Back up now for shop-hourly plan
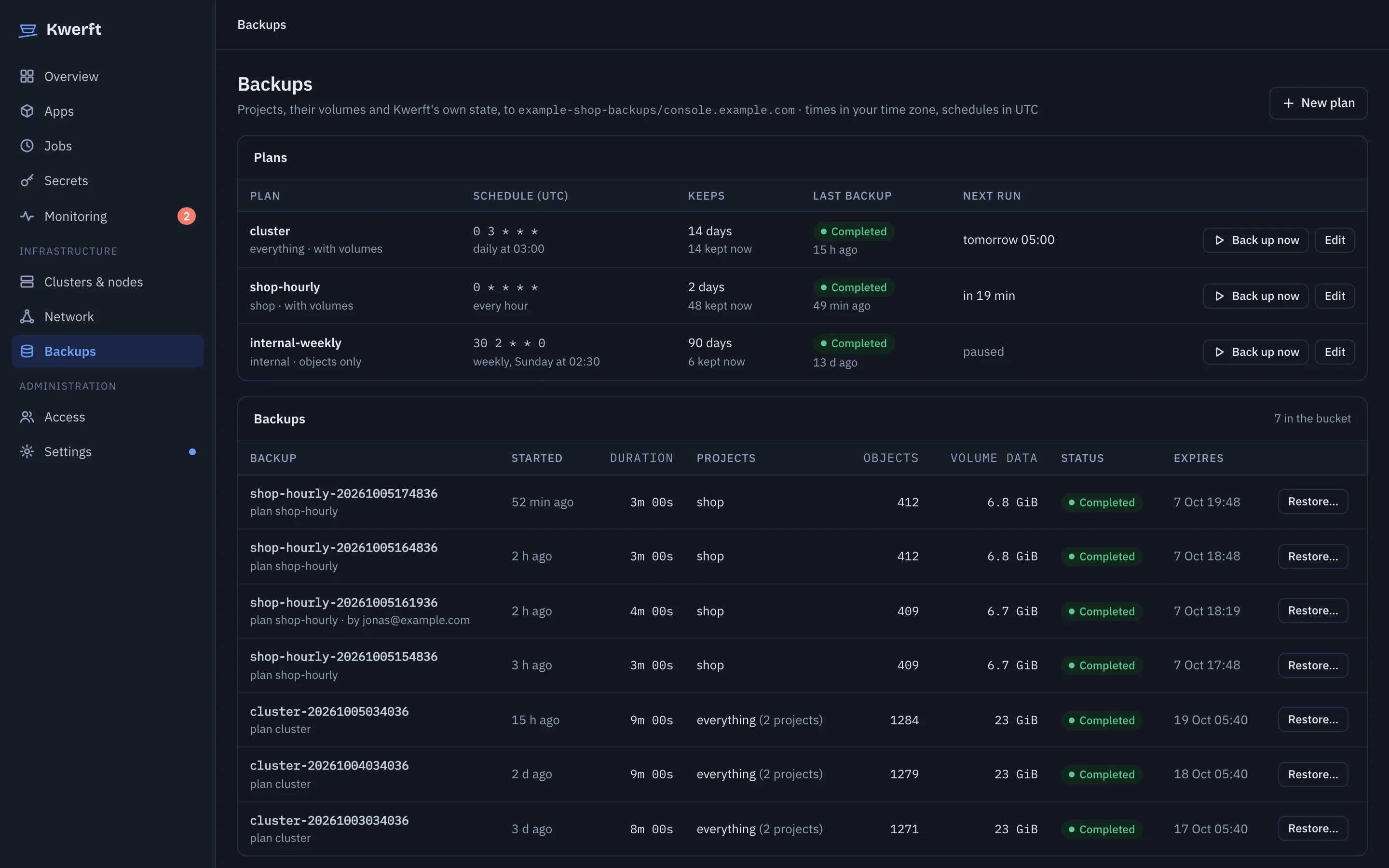This screenshot has height=868, width=1389. tap(1255, 296)
